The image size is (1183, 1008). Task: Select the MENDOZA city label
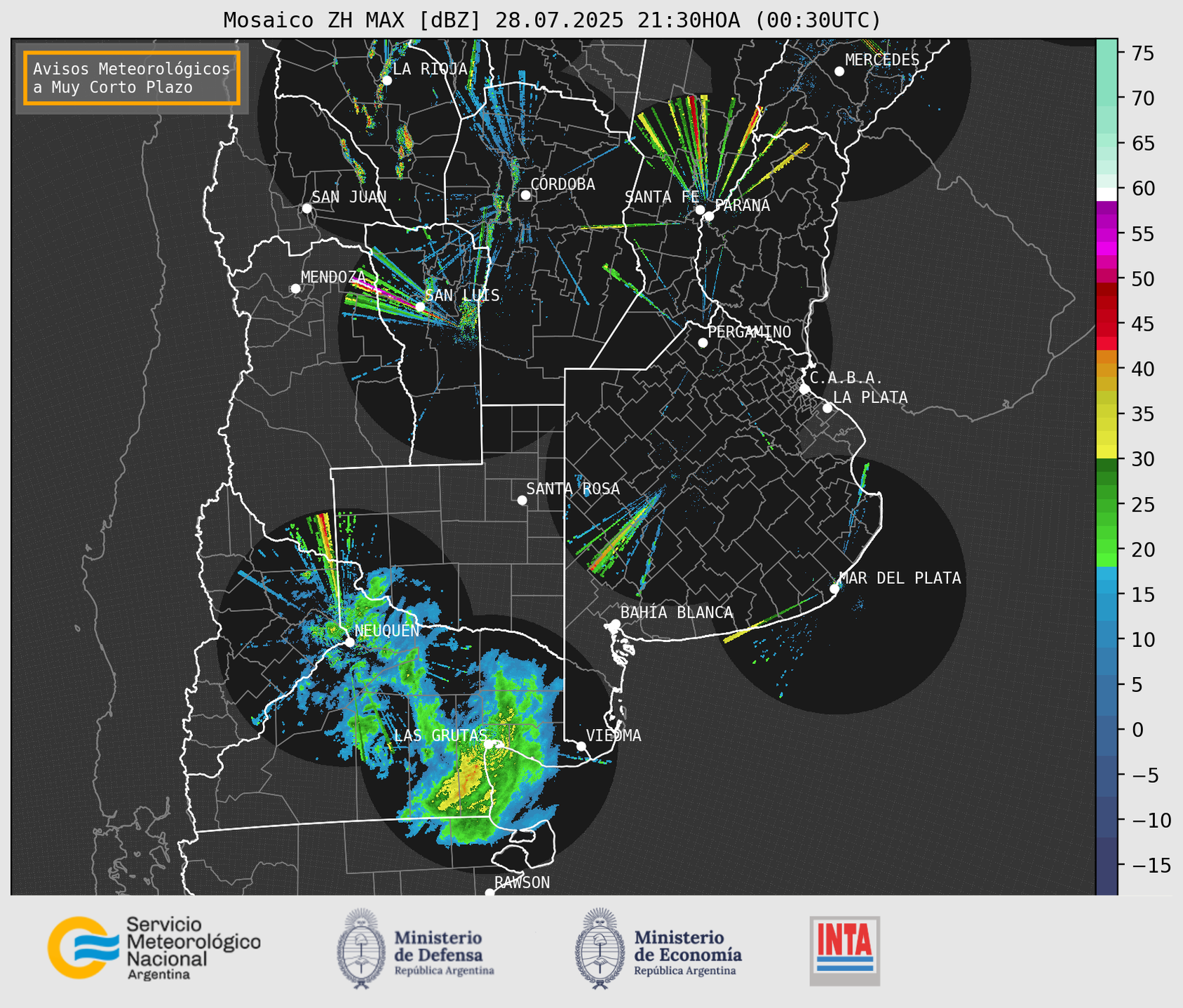pyautogui.click(x=334, y=278)
